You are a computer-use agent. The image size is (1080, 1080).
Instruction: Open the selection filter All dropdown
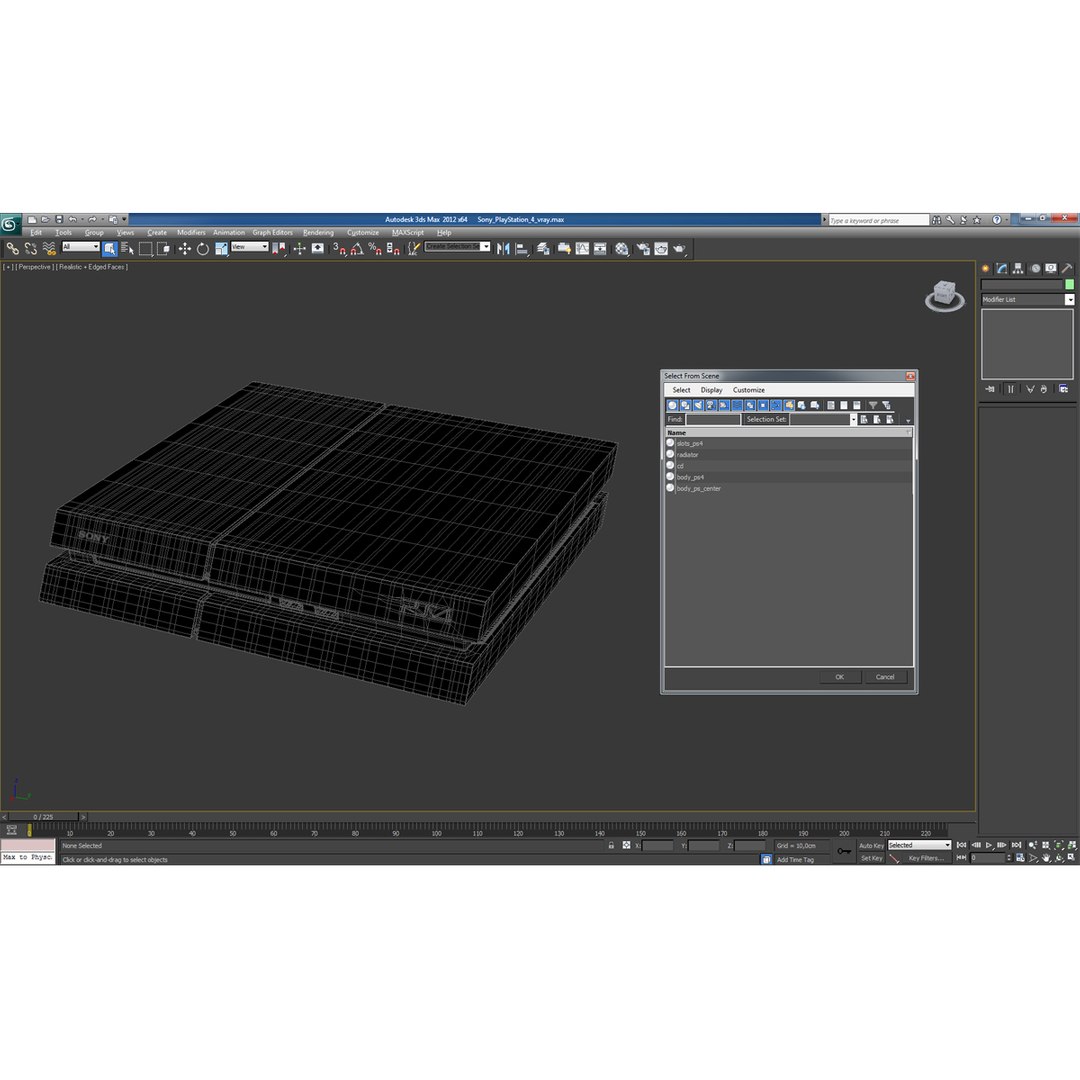pos(81,247)
